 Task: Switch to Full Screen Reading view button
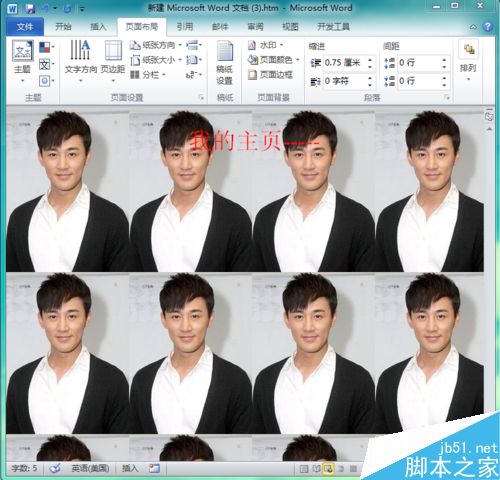tap(316, 469)
